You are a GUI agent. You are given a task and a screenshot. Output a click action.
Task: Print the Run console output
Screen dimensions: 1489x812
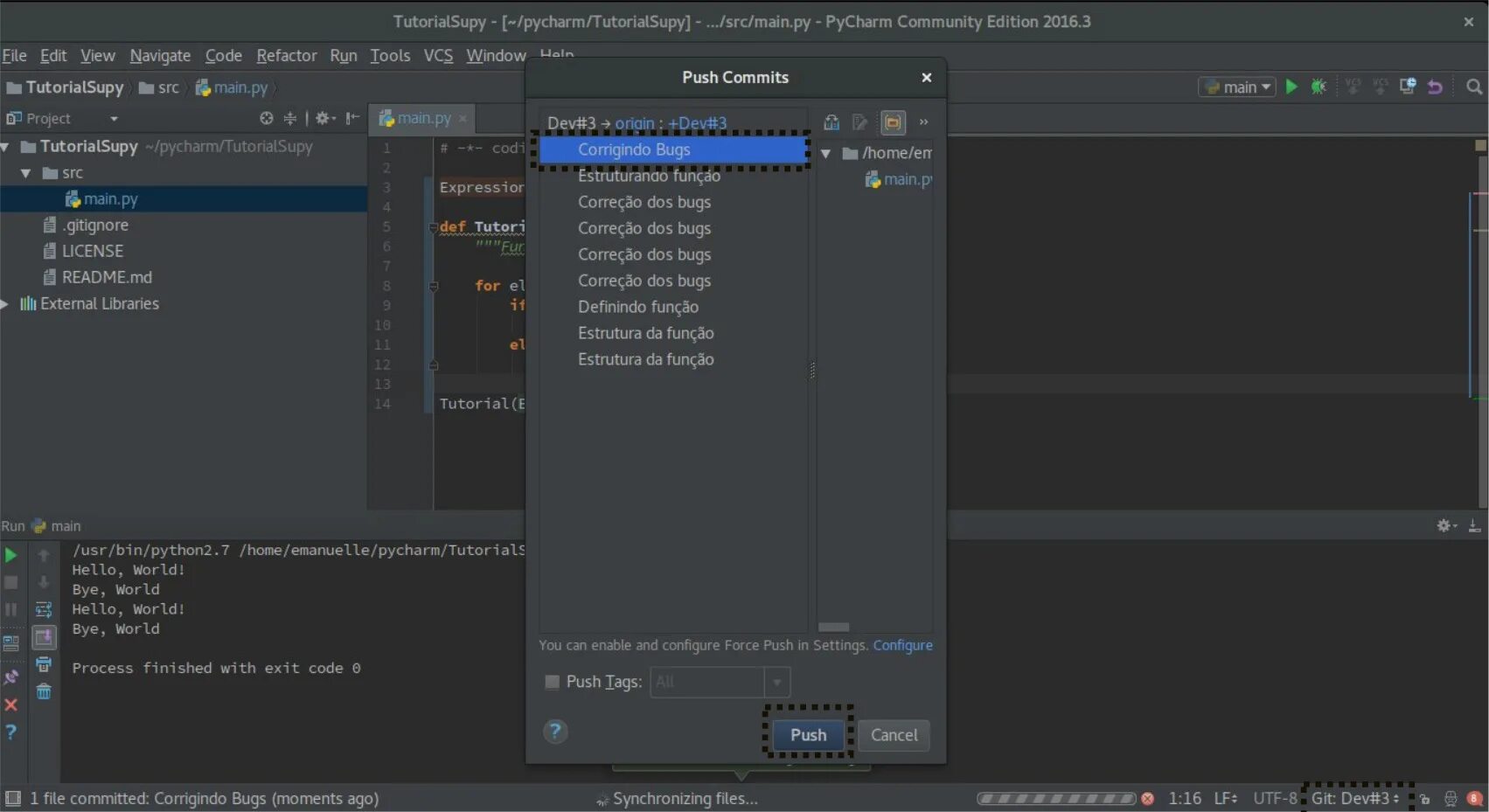[44, 664]
